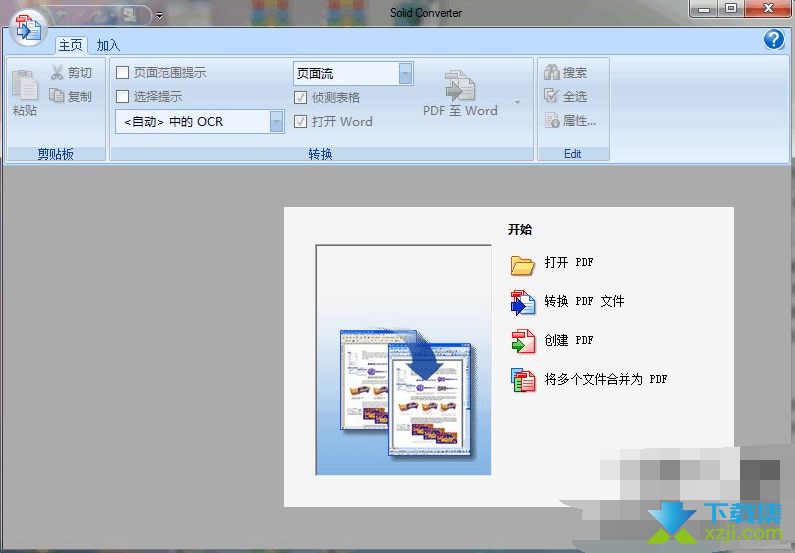Click the Paste (粘贴) icon
The width and height of the screenshot is (795, 553).
point(25,85)
